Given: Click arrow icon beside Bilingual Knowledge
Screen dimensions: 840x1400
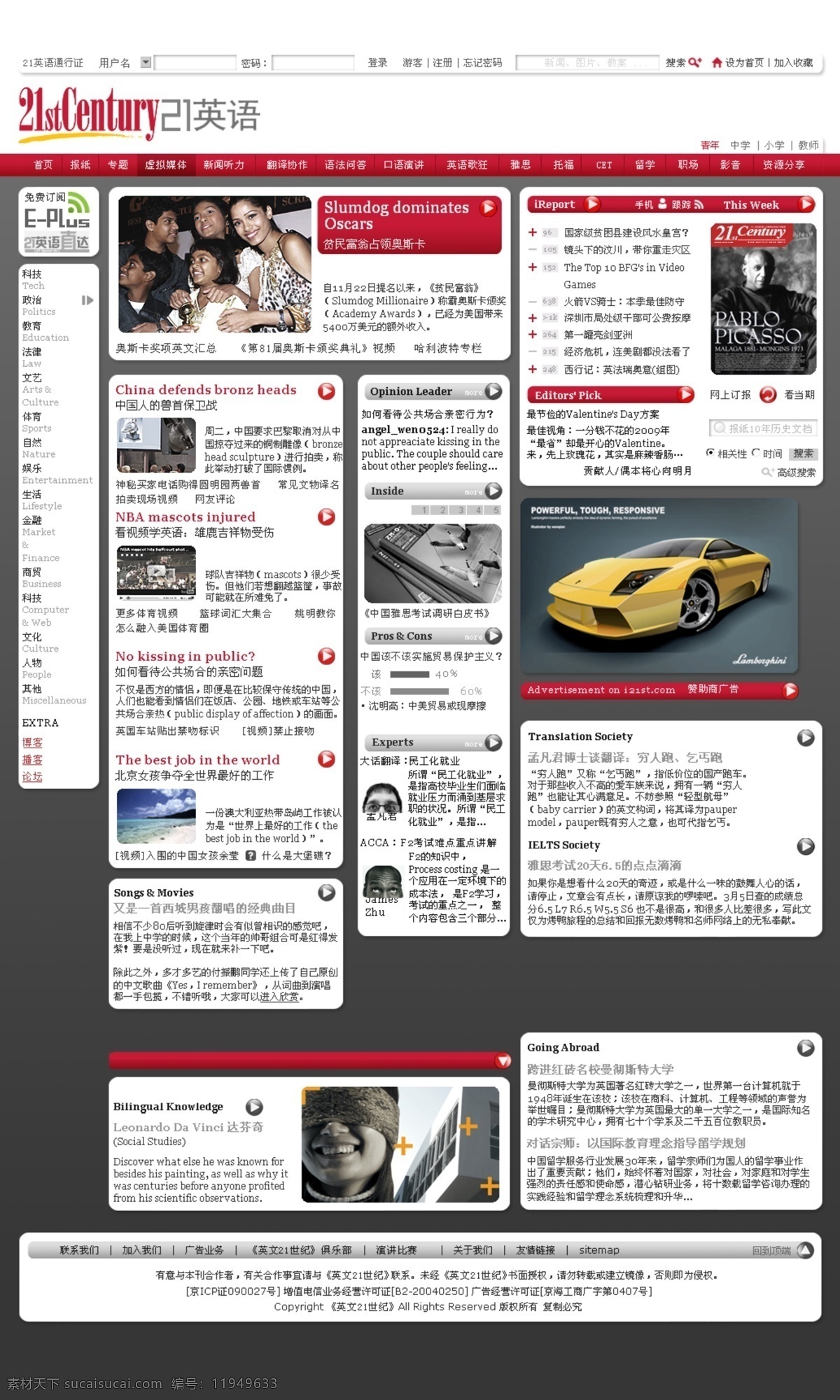Looking at the screenshot, I should (x=254, y=1107).
